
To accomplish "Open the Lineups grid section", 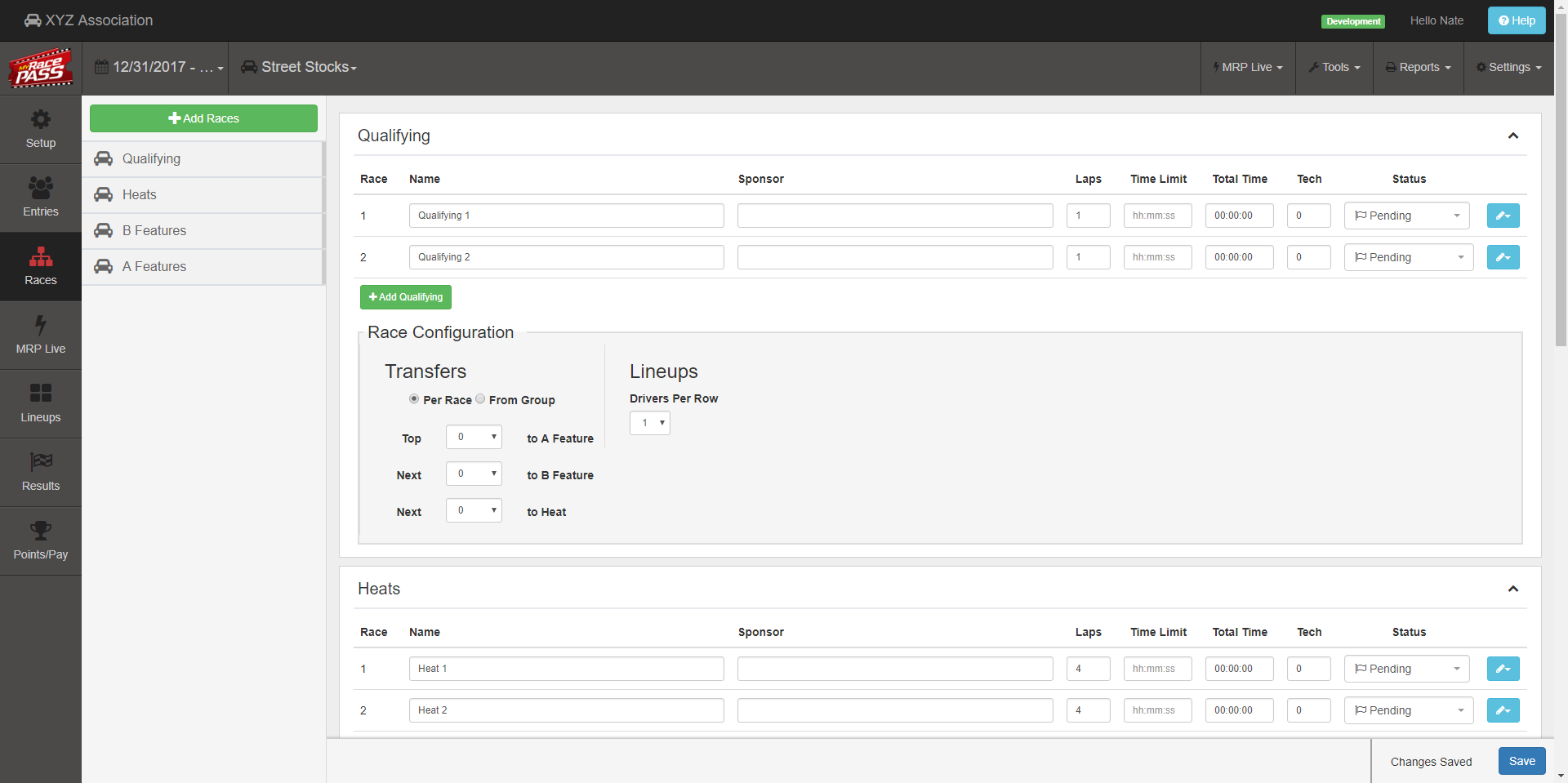I will click(41, 404).
